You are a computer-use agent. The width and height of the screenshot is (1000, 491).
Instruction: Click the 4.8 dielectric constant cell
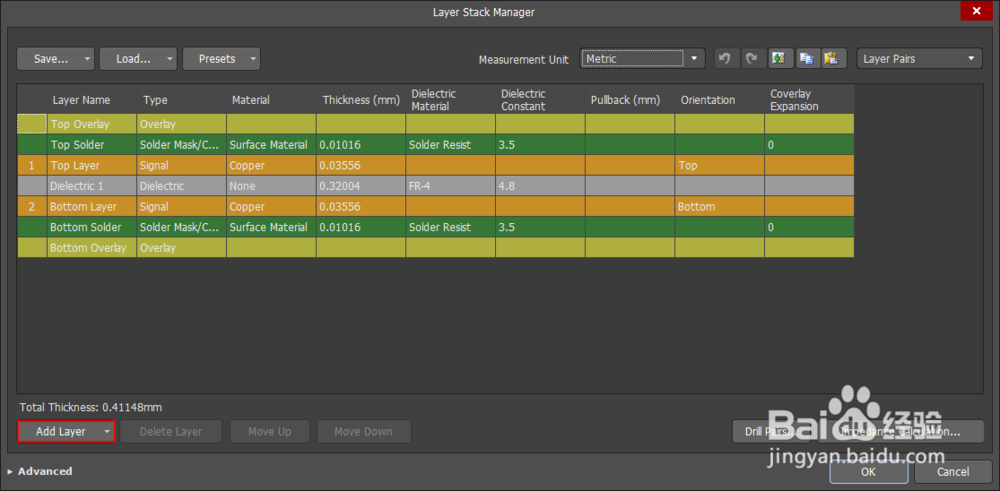click(x=540, y=186)
